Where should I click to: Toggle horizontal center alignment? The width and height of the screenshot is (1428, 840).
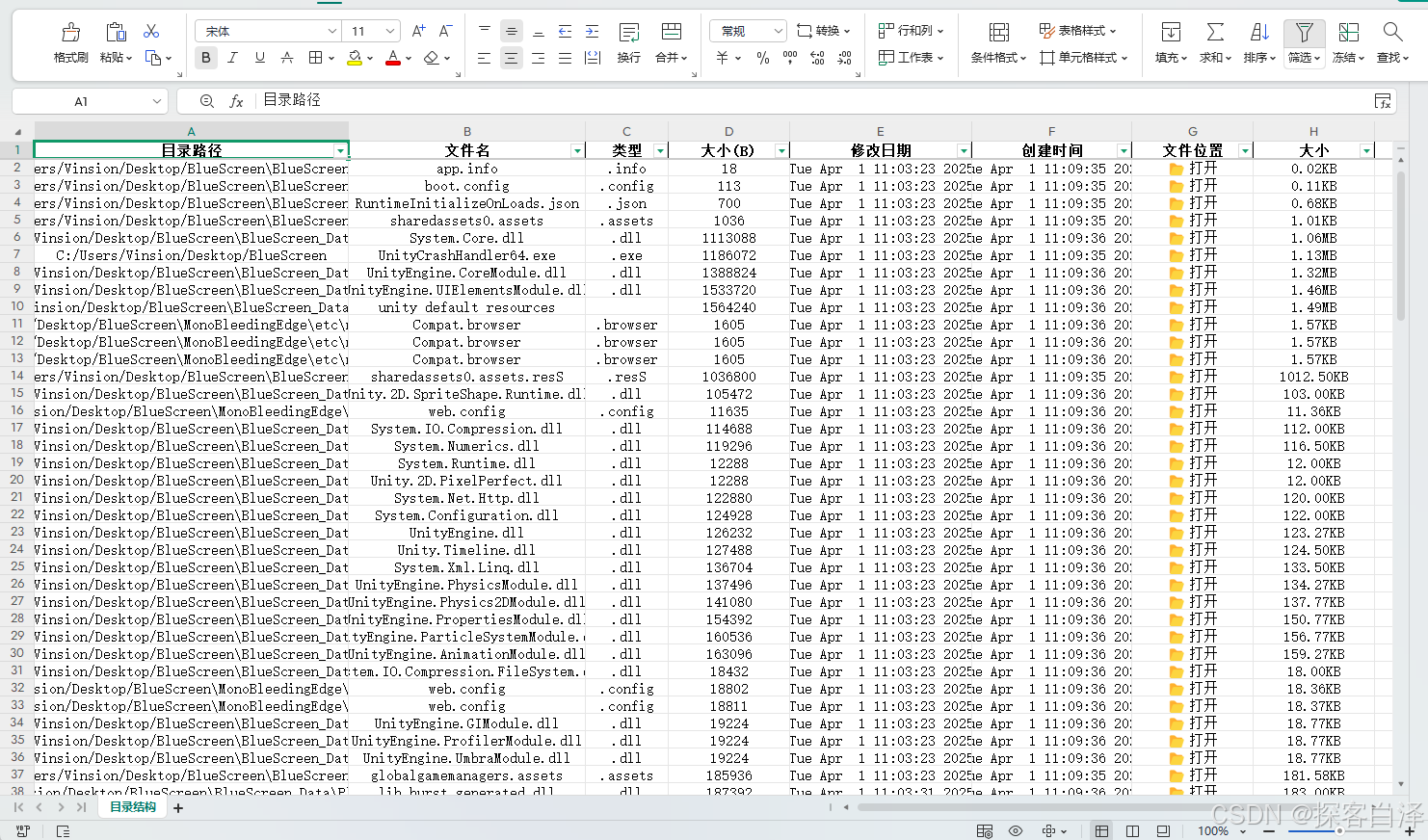click(512, 58)
